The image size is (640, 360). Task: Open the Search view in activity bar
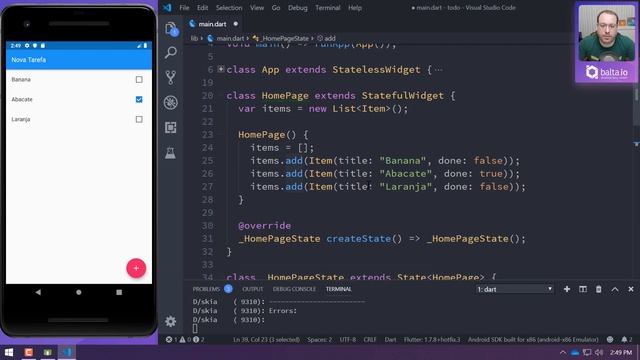click(171, 52)
